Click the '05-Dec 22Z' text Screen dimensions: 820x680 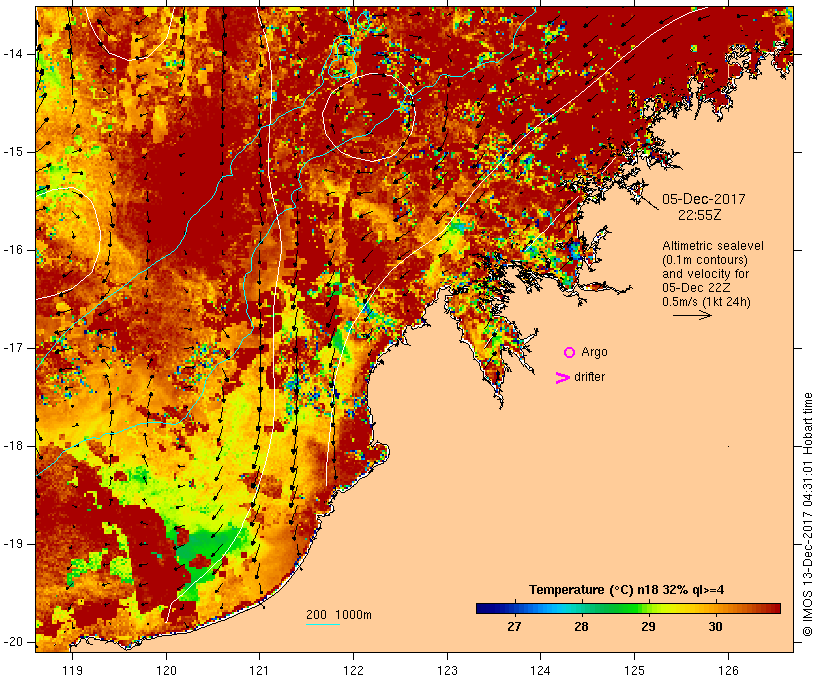(696, 288)
